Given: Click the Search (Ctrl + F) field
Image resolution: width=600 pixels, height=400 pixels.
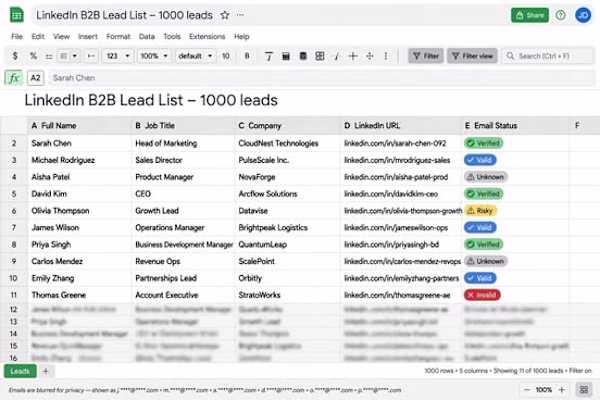Looking at the screenshot, I should [548, 56].
